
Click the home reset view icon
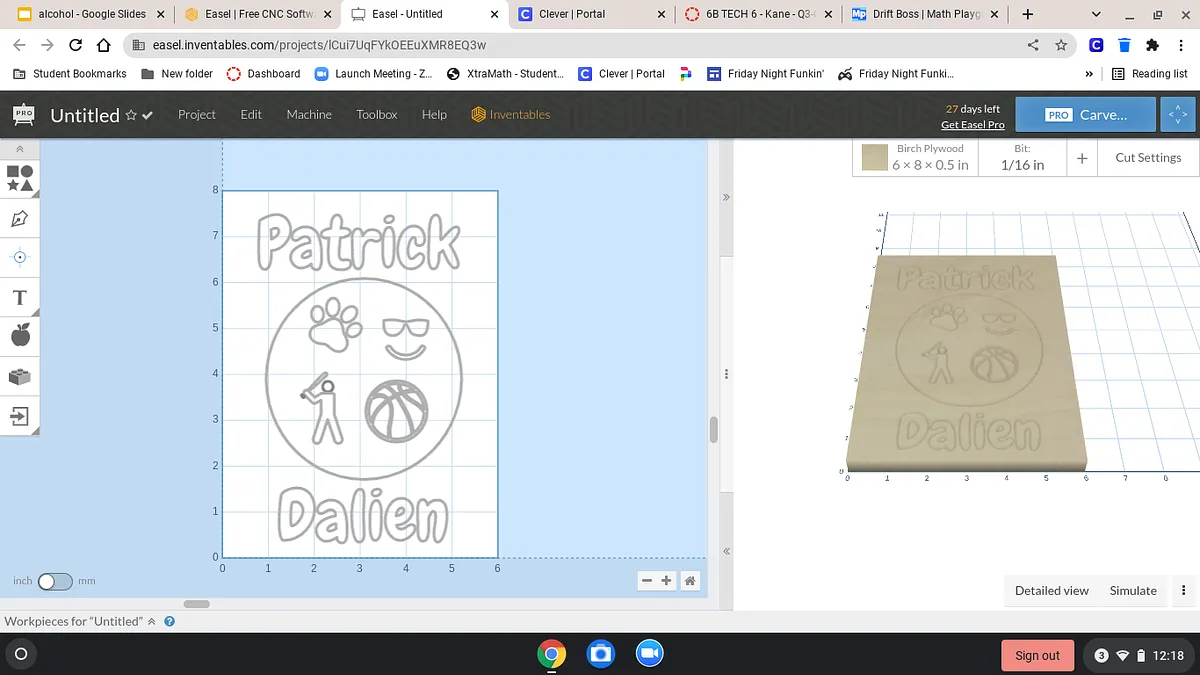pos(690,581)
